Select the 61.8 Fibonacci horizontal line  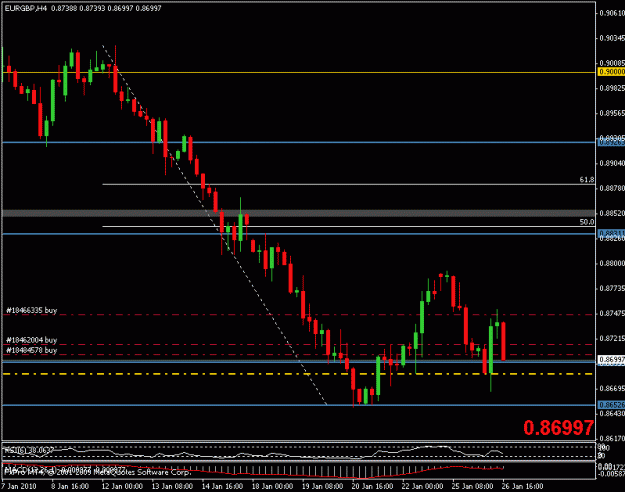click(x=349, y=184)
